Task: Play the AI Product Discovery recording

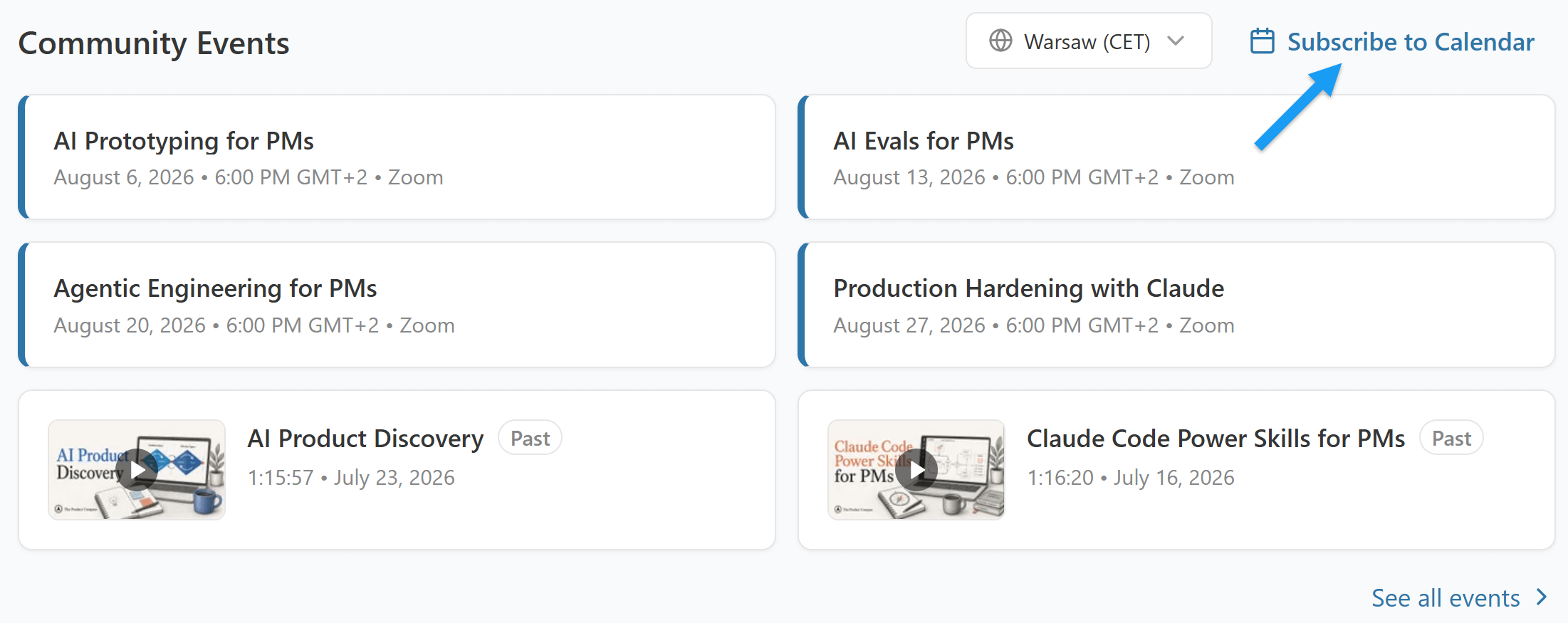Action: (x=137, y=470)
